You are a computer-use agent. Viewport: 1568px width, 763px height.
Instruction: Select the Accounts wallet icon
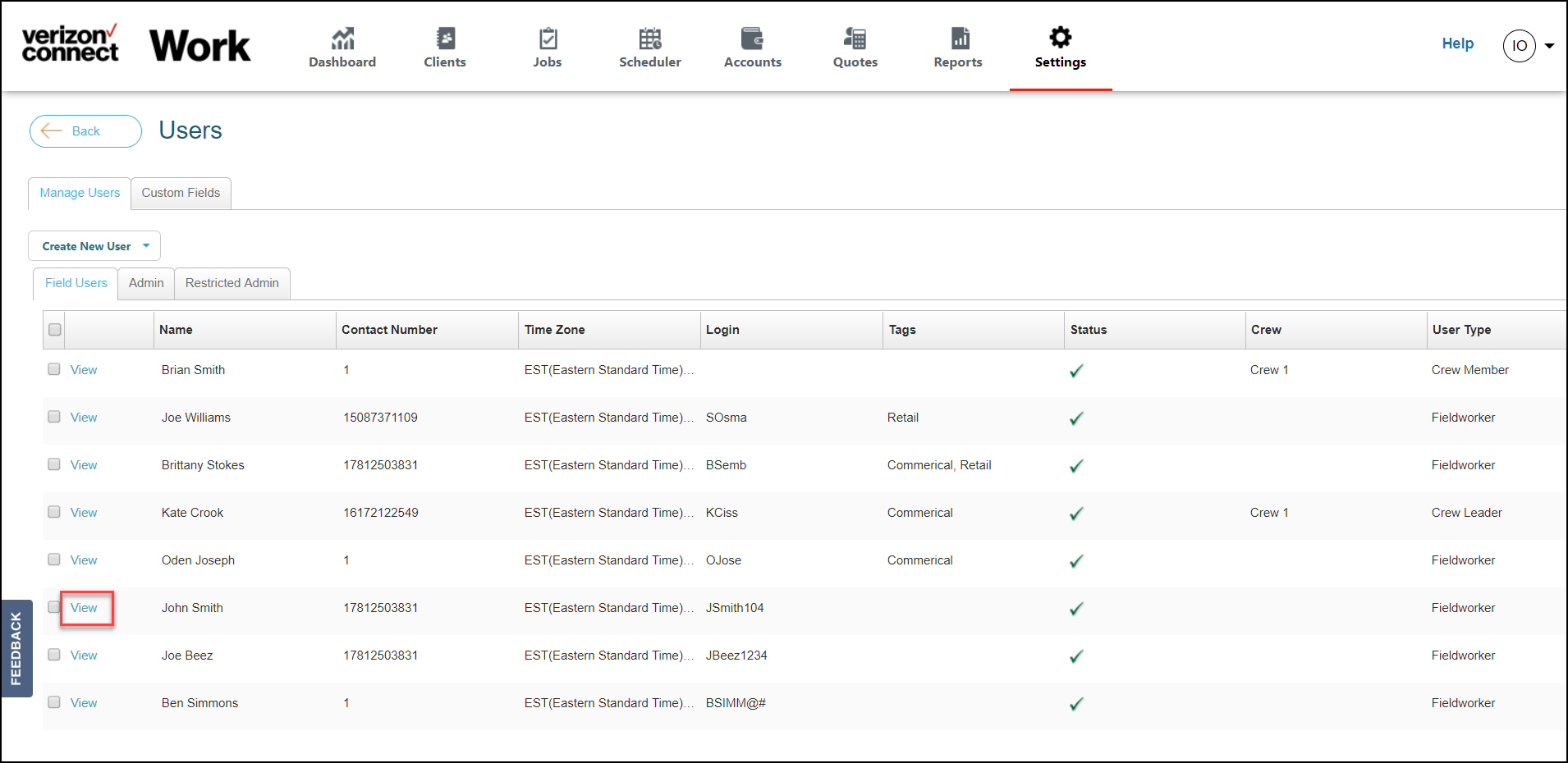pyautogui.click(x=752, y=38)
